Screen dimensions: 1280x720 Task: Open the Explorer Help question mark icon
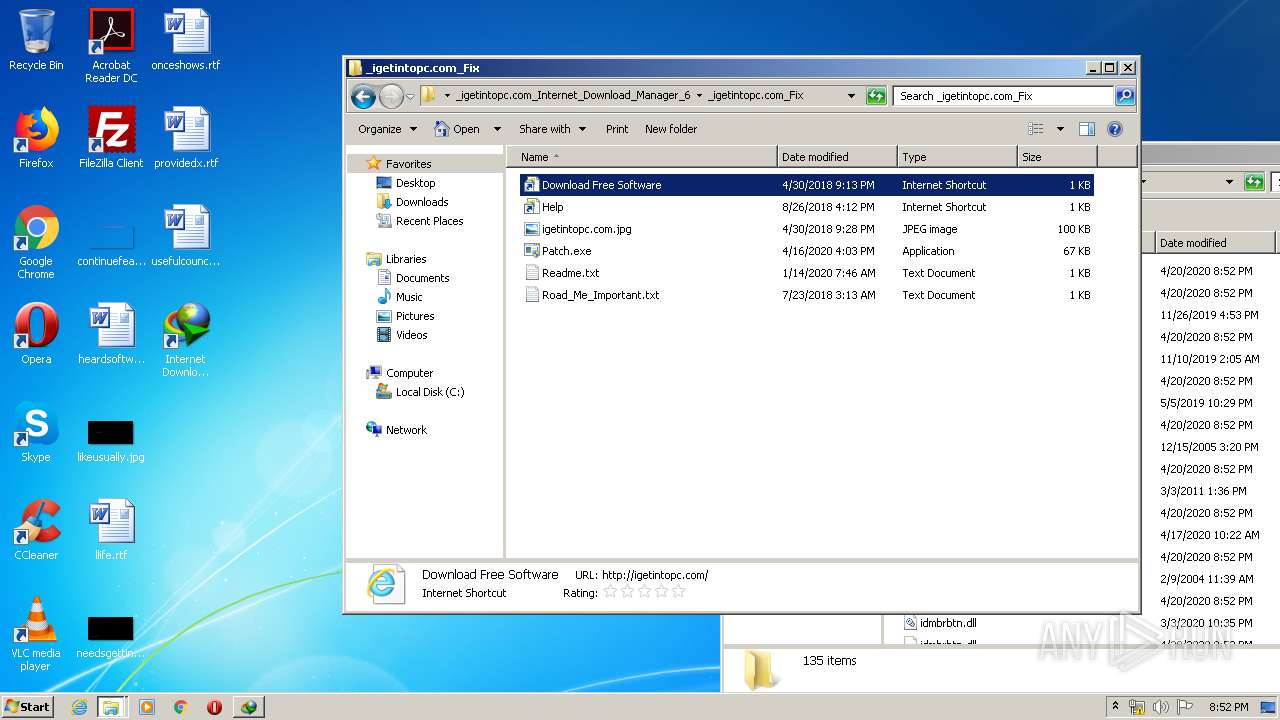pos(1115,129)
